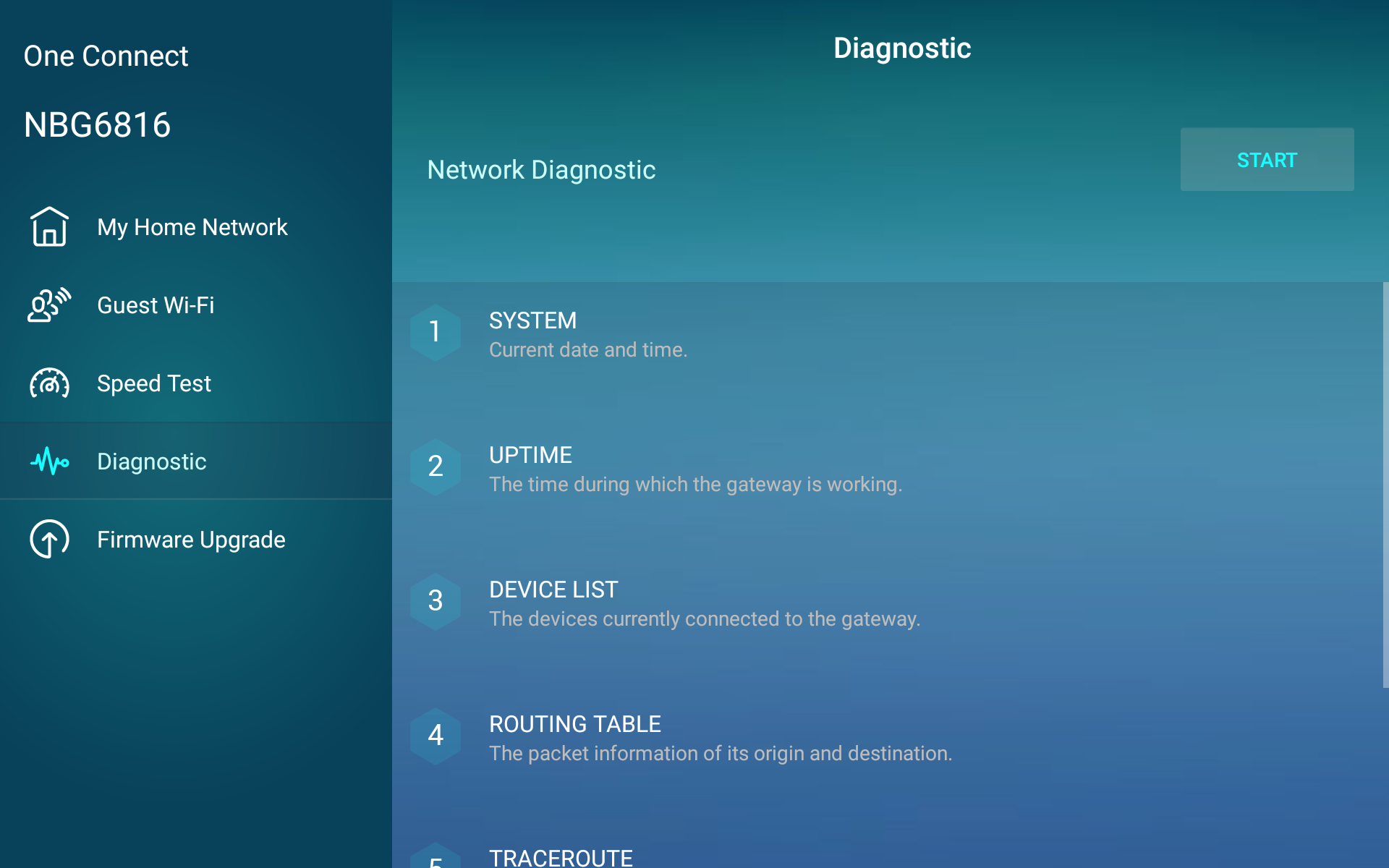Screen dimensions: 1389x868
Task: Click hexagon badge number 1
Action: click(436, 332)
